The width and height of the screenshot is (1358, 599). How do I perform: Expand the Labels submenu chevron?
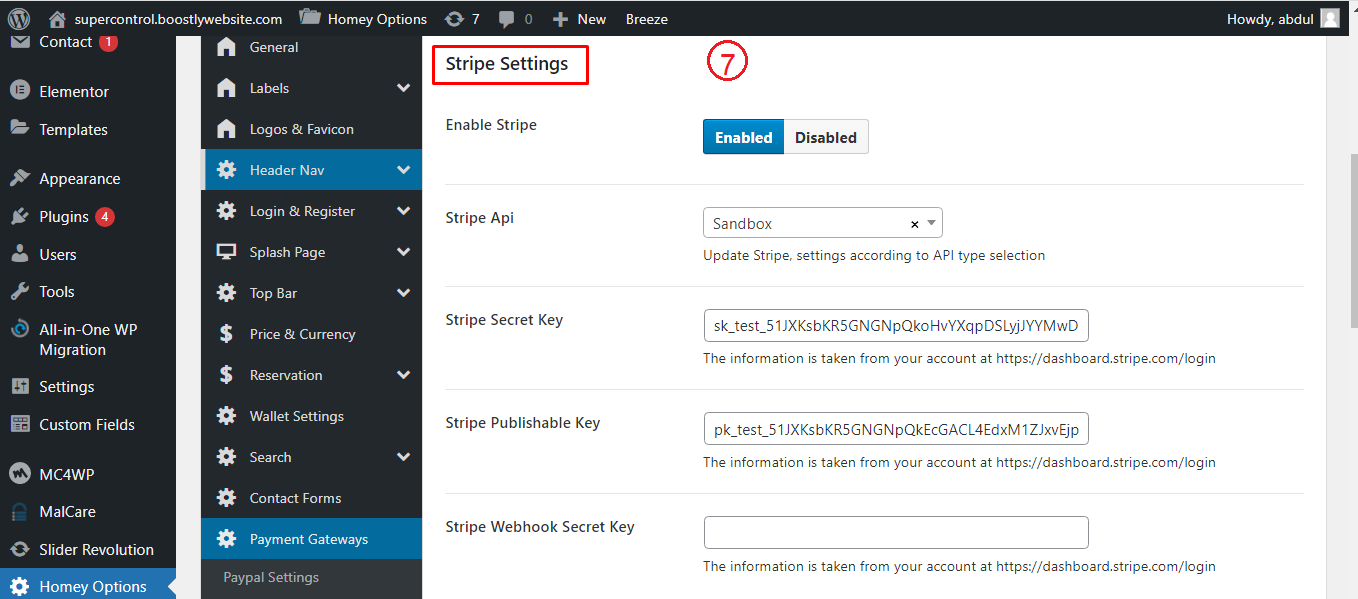click(x=403, y=88)
